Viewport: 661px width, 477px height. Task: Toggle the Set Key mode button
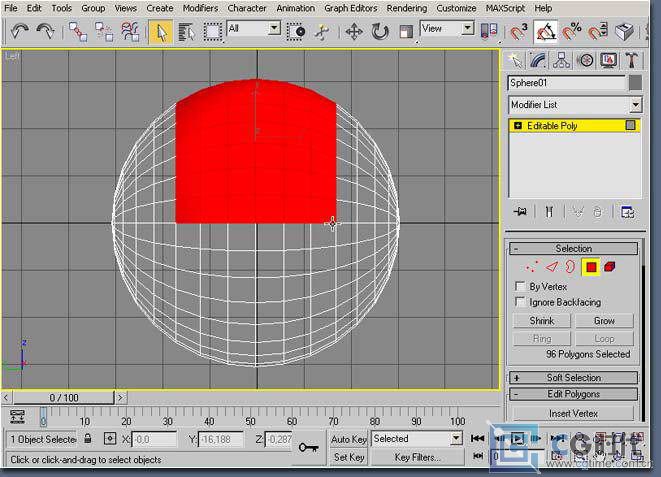click(349, 457)
